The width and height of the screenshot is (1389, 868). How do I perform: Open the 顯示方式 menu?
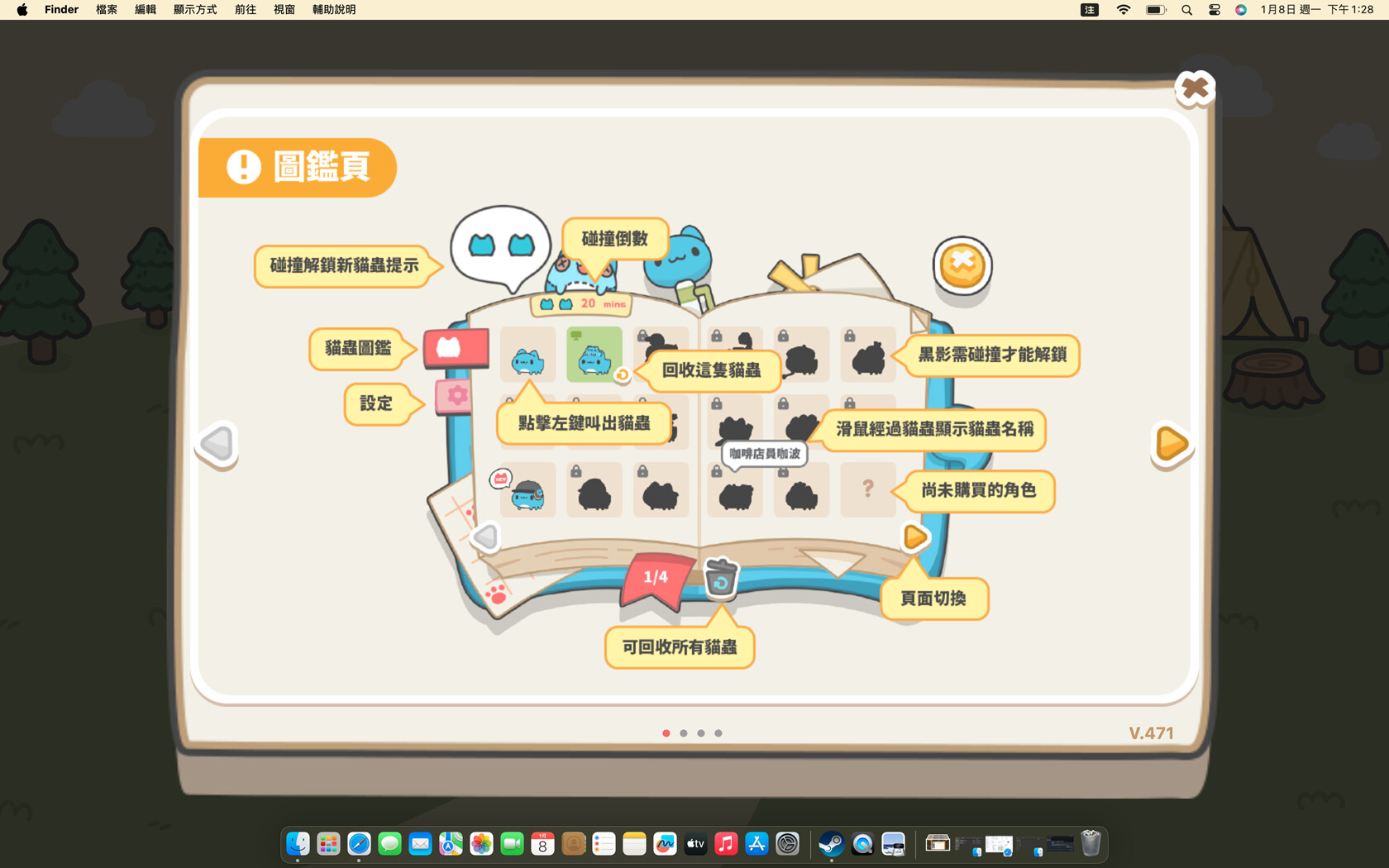tap(195, 10)
